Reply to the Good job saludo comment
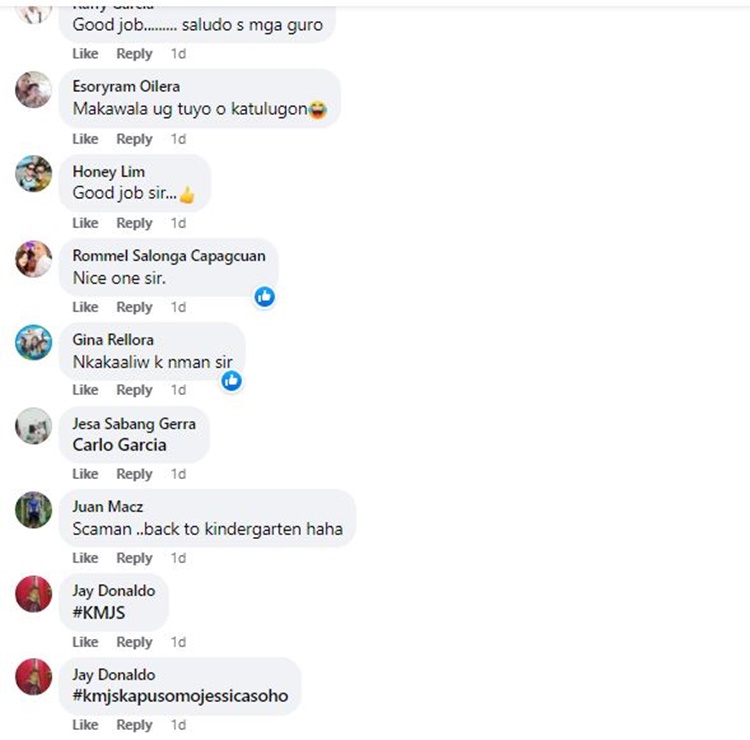 (x=134, y=54)
